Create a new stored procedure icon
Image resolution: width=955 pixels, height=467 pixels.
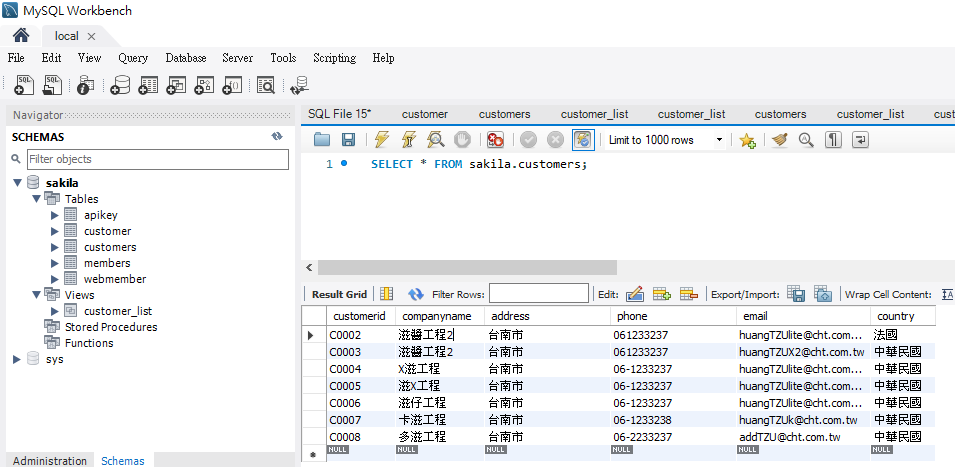tap(204, 86)
